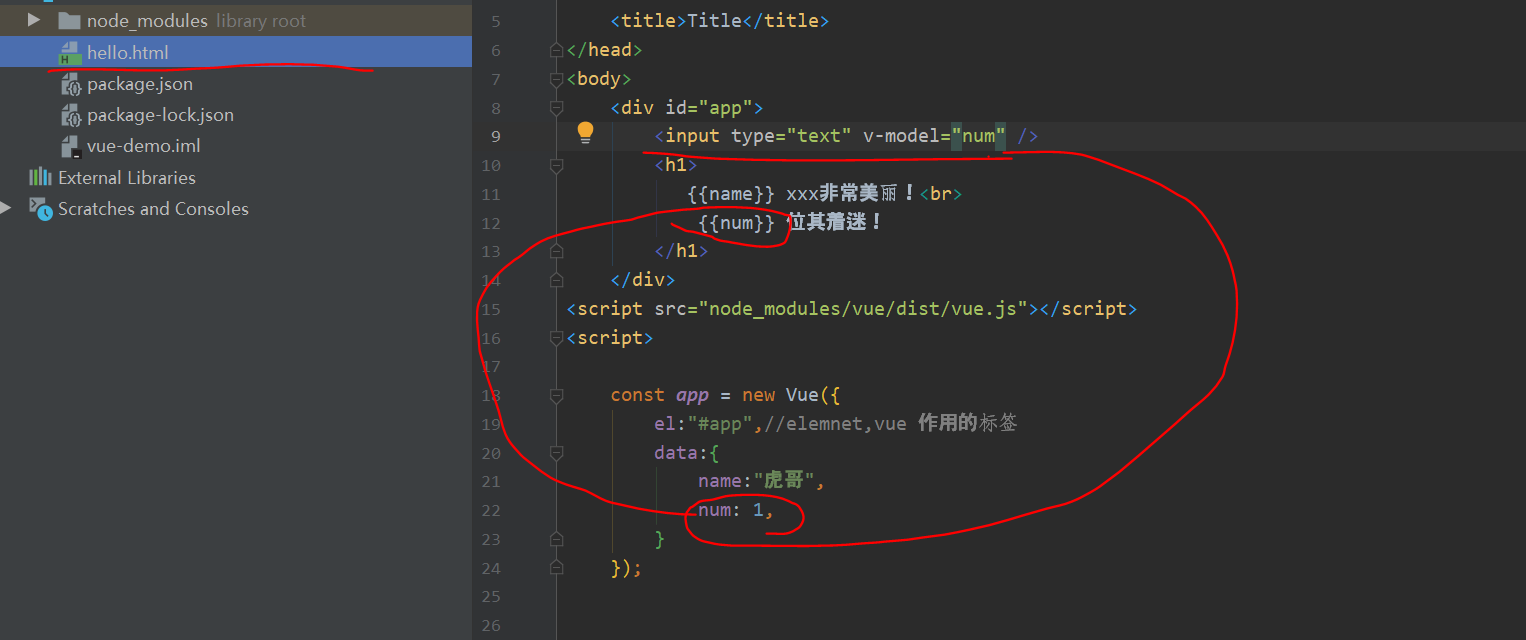Image resolution: width=1526 pixels, height=640 pixels.
Task: Click line number 22 in gutter
Action: coord(491,510)
